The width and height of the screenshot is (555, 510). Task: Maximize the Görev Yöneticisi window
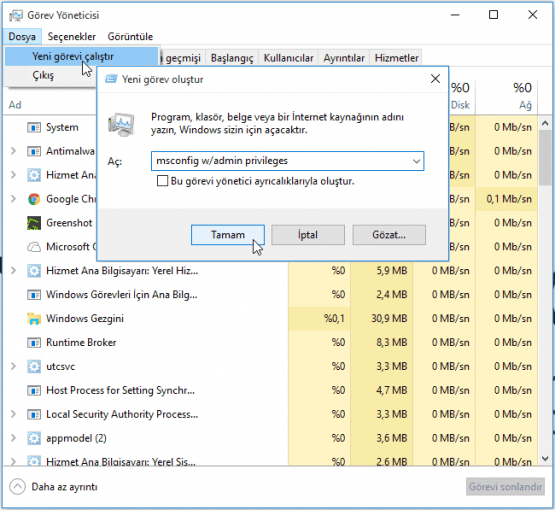(493, 15)
